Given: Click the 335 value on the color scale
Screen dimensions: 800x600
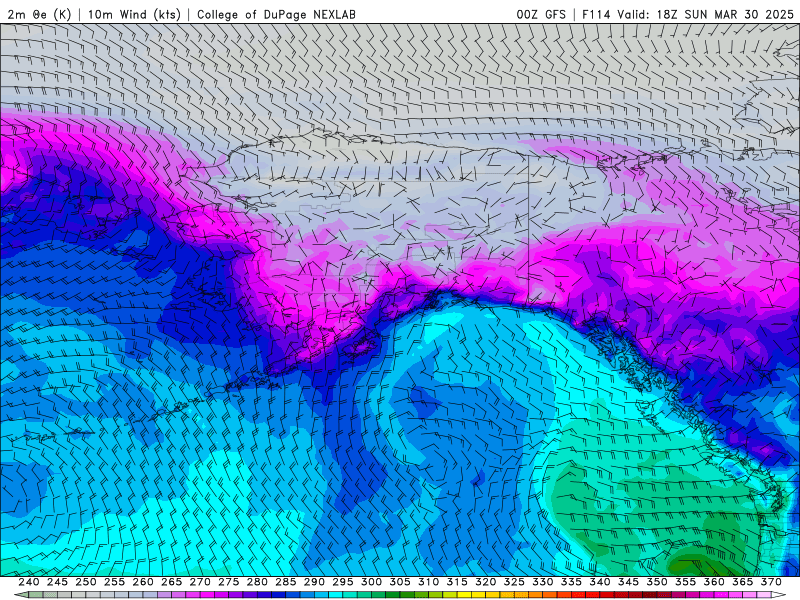Looking at the screenshot, I should (571, 582).
